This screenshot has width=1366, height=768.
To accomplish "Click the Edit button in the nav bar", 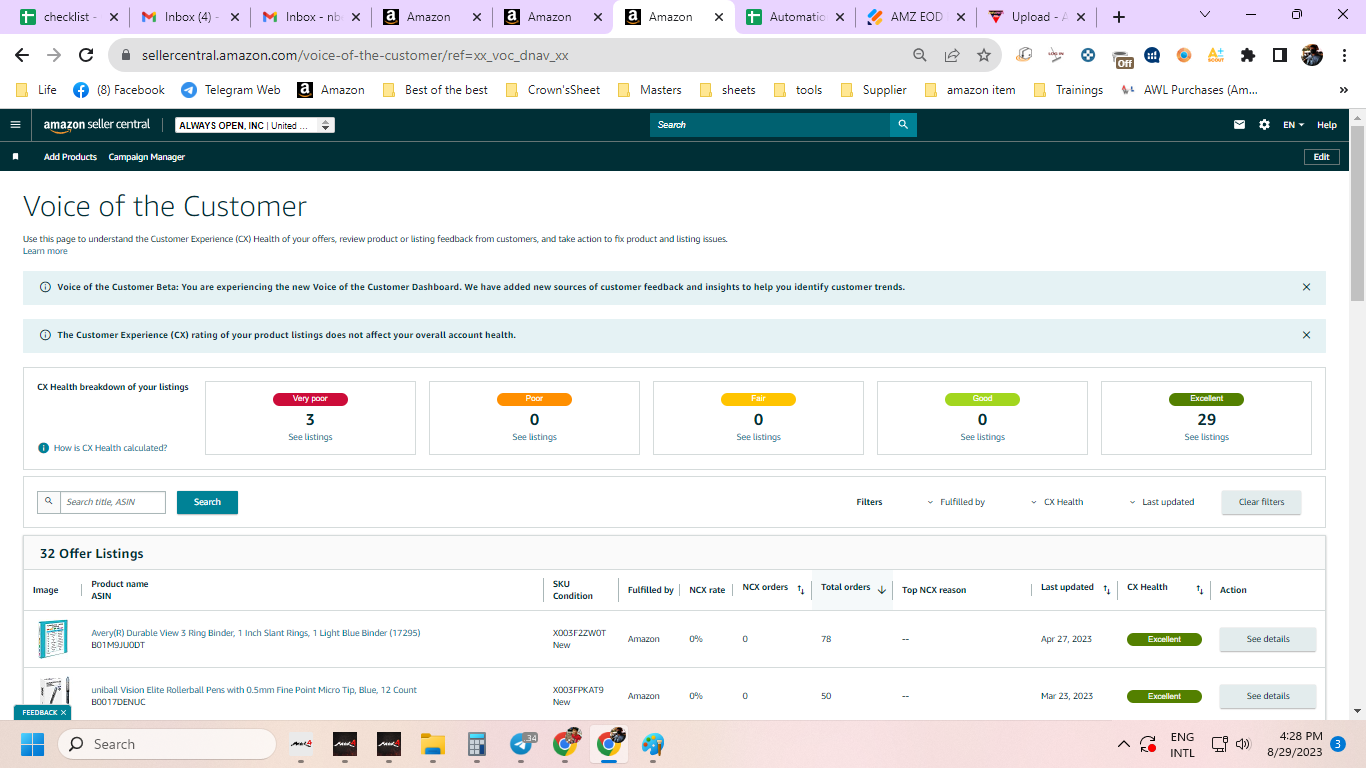I will tap(1321, 157).
